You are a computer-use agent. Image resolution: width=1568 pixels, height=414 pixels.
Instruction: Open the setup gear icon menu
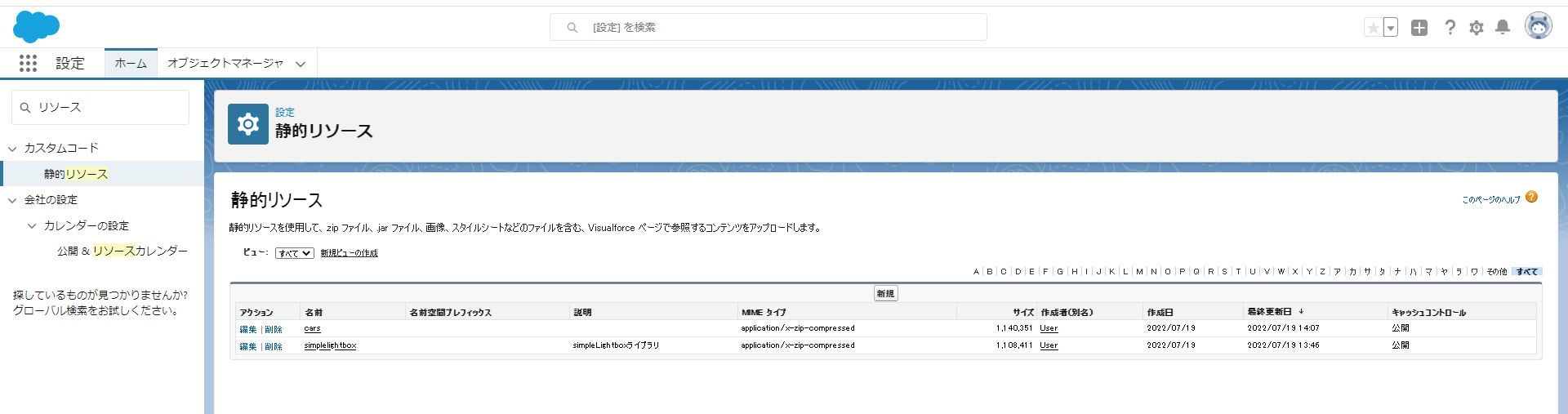pos(1477,28)
